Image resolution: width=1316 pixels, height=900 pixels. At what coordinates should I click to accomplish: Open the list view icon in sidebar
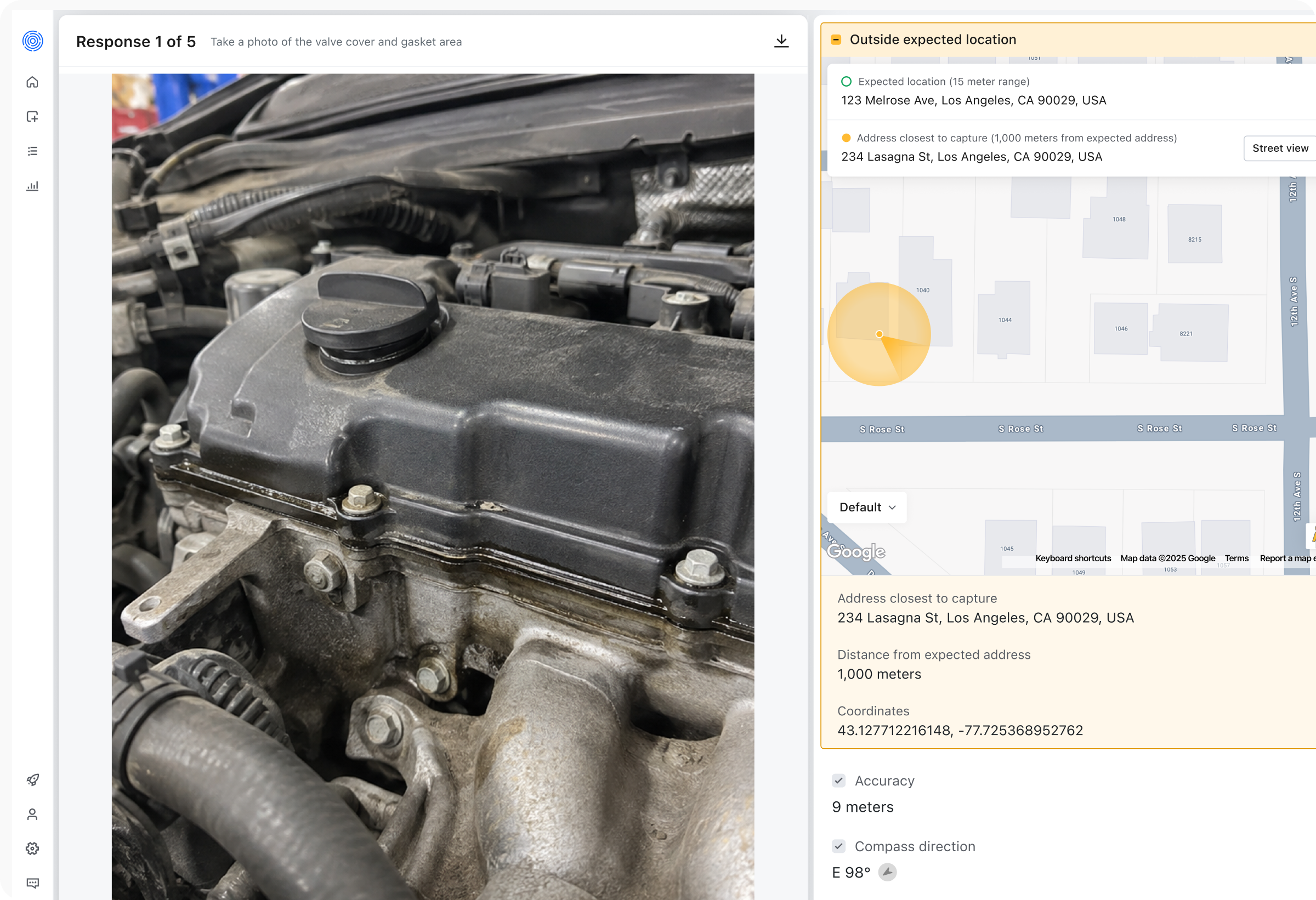33,151
